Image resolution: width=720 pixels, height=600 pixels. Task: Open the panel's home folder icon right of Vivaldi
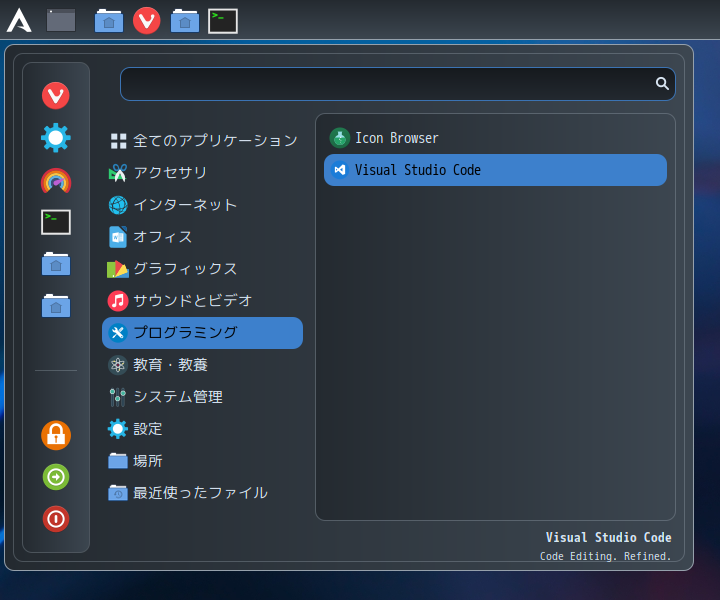(185, 21)
